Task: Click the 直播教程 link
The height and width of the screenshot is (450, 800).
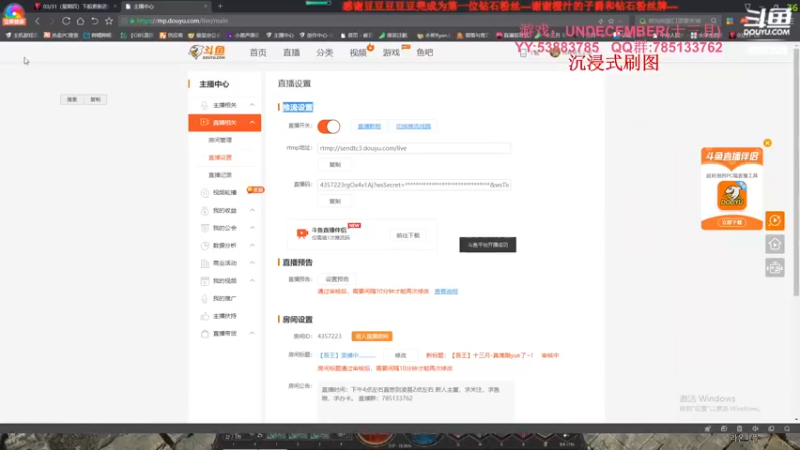Action: [x=369, y=127]
